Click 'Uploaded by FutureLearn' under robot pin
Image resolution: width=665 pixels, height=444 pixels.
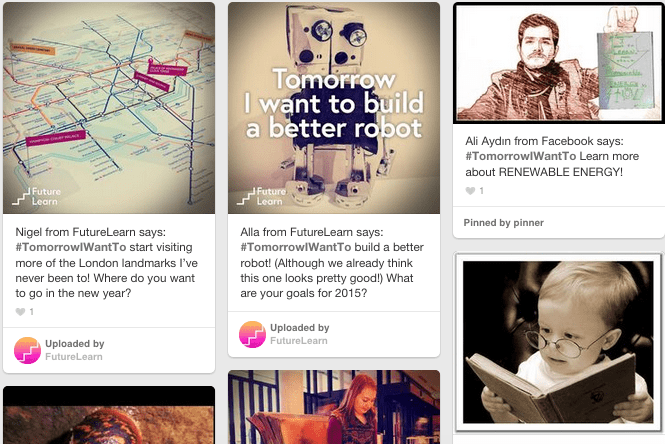click(x=299, y=334)
